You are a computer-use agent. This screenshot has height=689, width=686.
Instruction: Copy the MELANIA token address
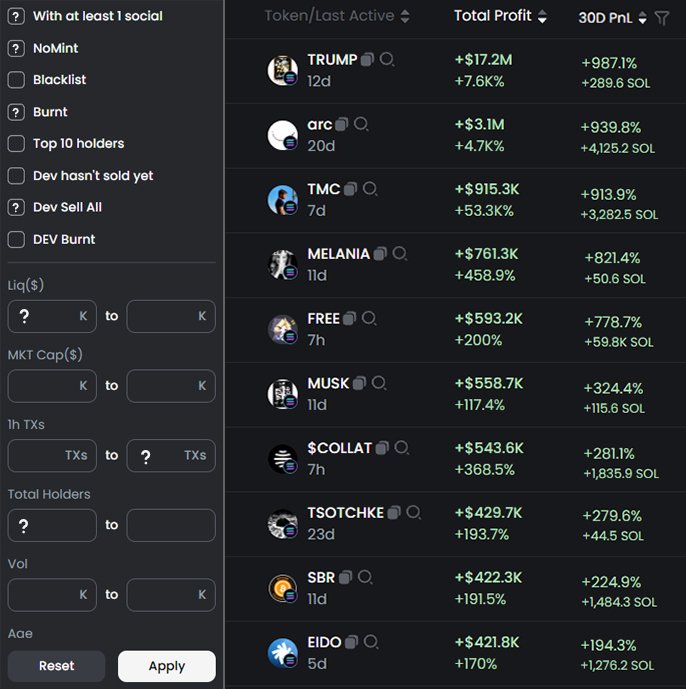[380, 254]
